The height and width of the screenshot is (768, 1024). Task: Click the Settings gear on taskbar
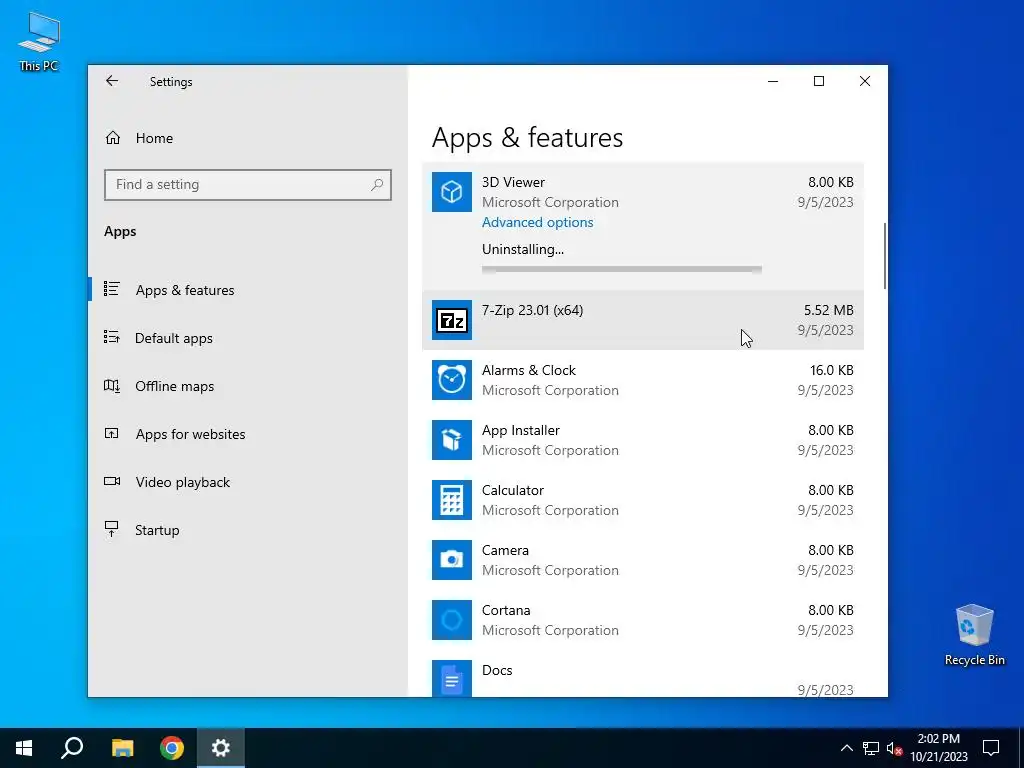(x=221, y=748)
